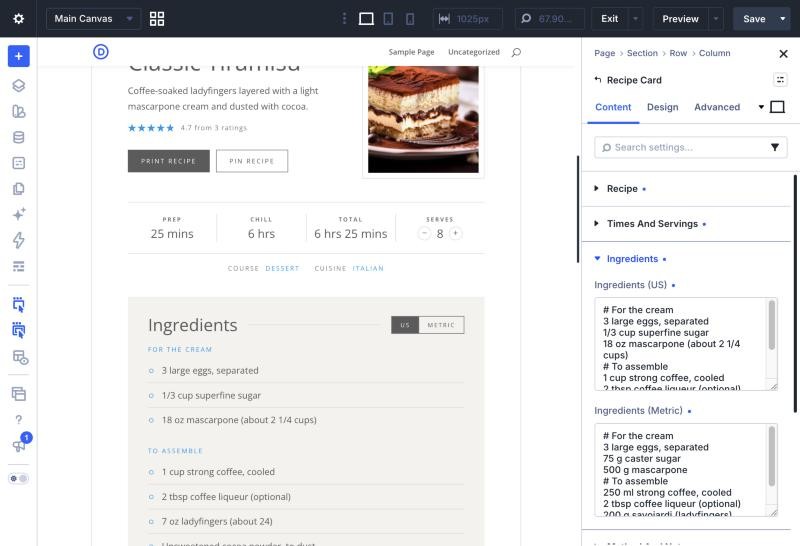Go to Page in breadcrumb
Image resolution: width=800 pixels, height=546 pixels.
[605, 53]
